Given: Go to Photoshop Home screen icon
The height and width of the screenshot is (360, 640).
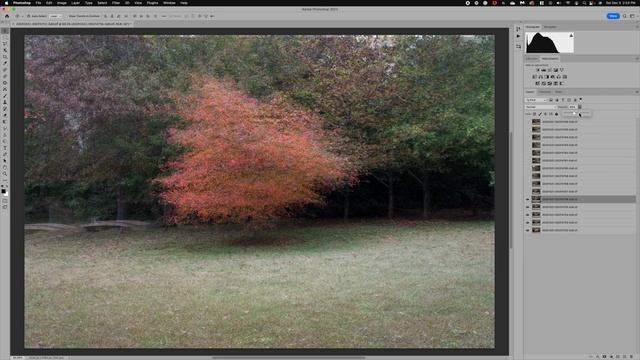Looking at the screenshot, I should point(7,16).
